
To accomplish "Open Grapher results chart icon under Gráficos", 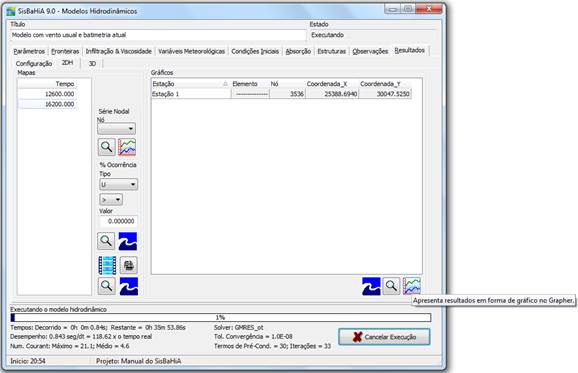I will click(x=412, y=286).
